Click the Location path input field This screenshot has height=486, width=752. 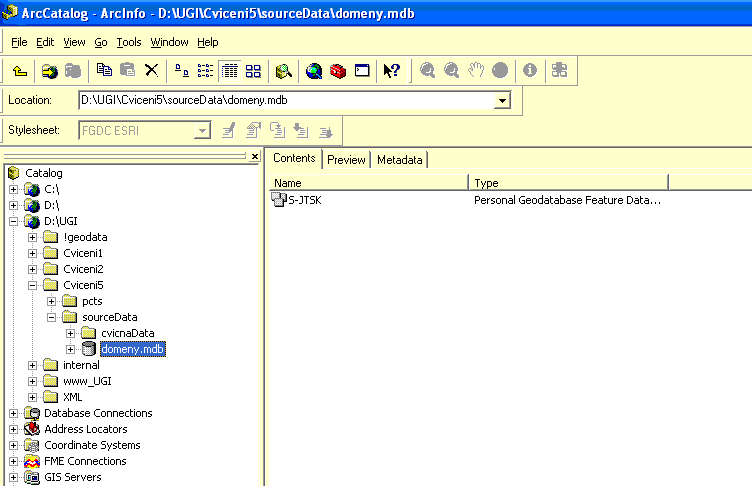[286, 100]
